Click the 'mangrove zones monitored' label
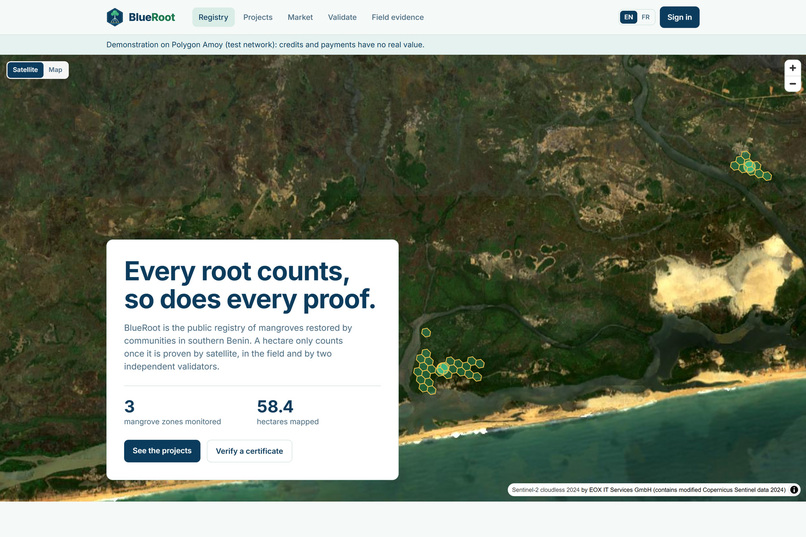The height and width of the screenshot is (537, 806). (x=173, y=421)
